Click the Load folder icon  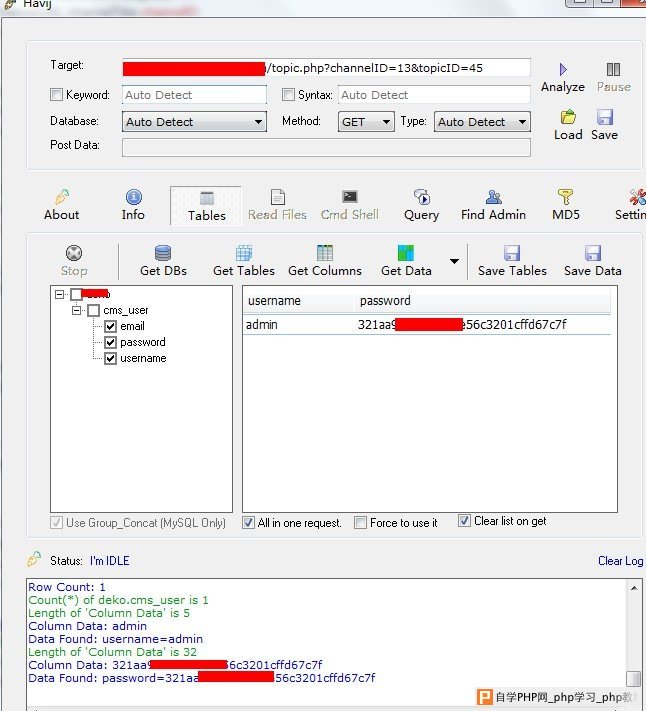(568, 117)
